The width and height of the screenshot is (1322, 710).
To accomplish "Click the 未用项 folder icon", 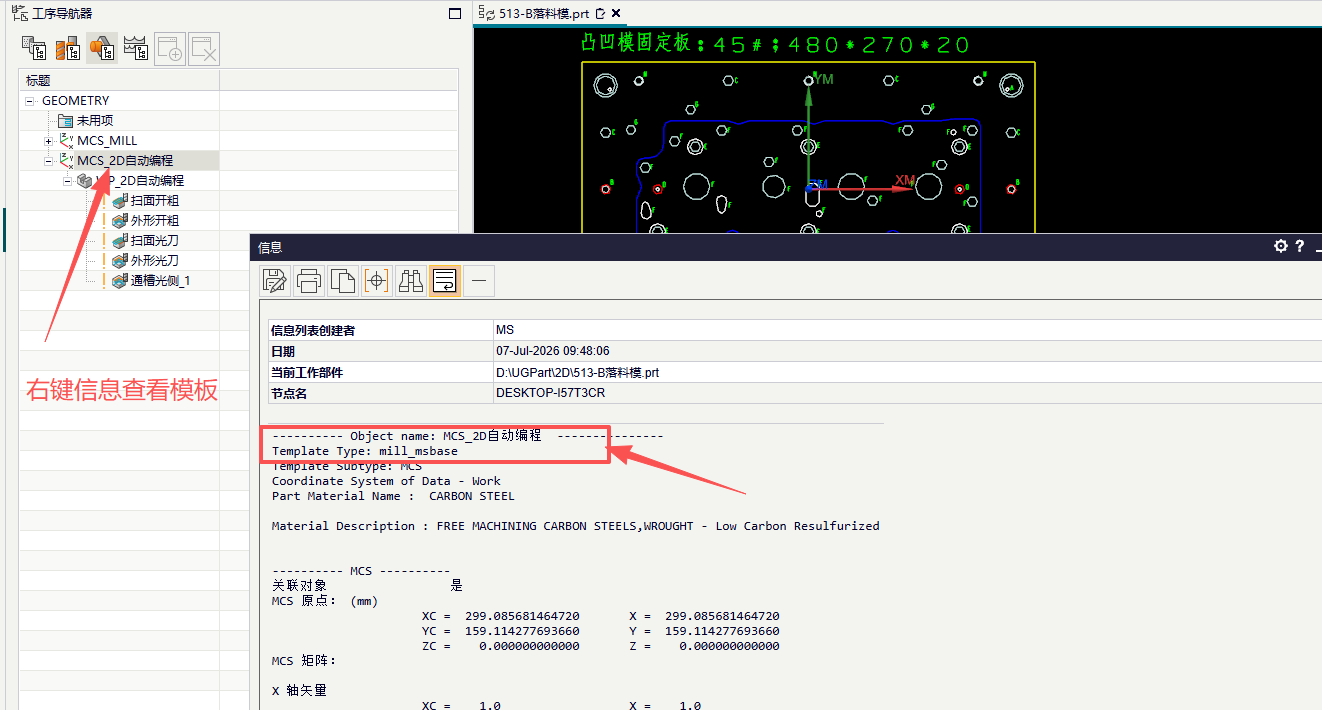I will (x=65, y=121).
